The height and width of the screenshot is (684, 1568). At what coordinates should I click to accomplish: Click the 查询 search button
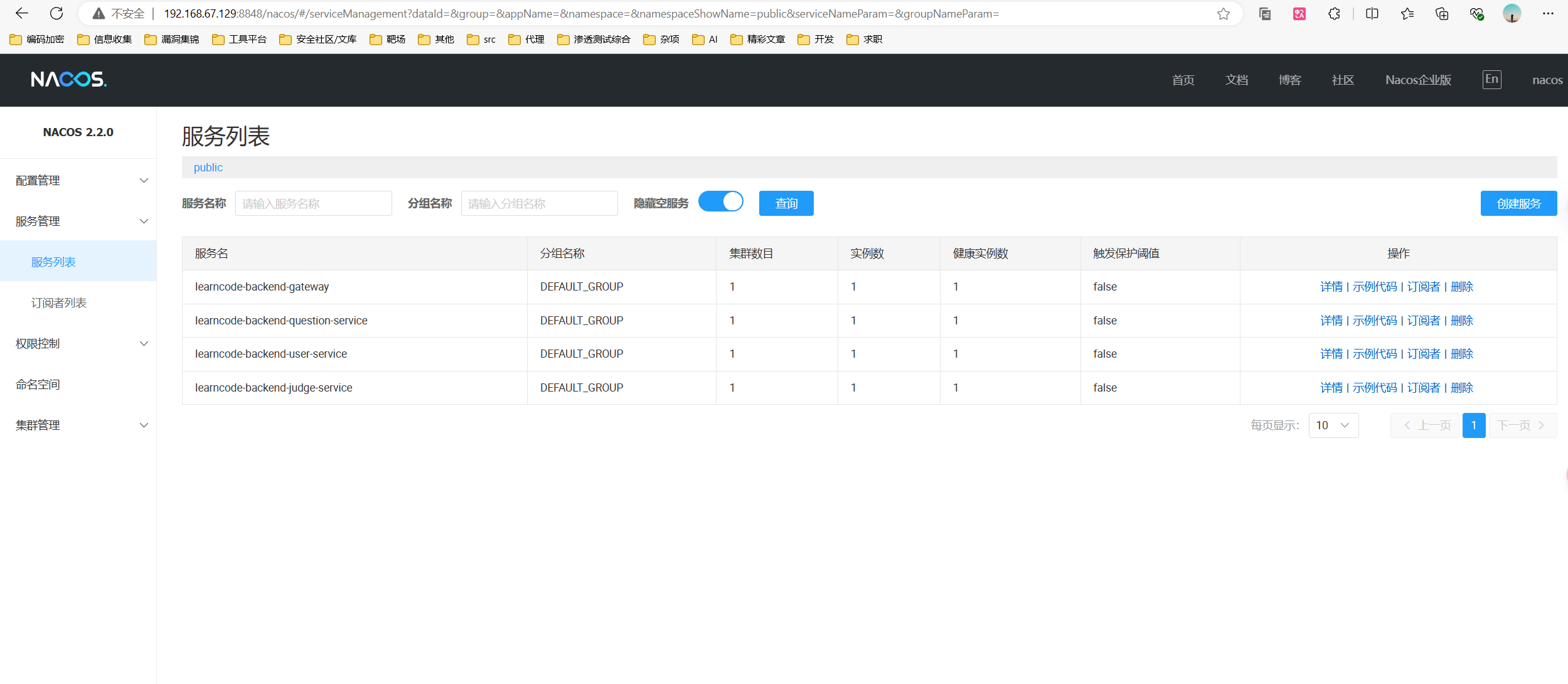[x=786, y=203]
